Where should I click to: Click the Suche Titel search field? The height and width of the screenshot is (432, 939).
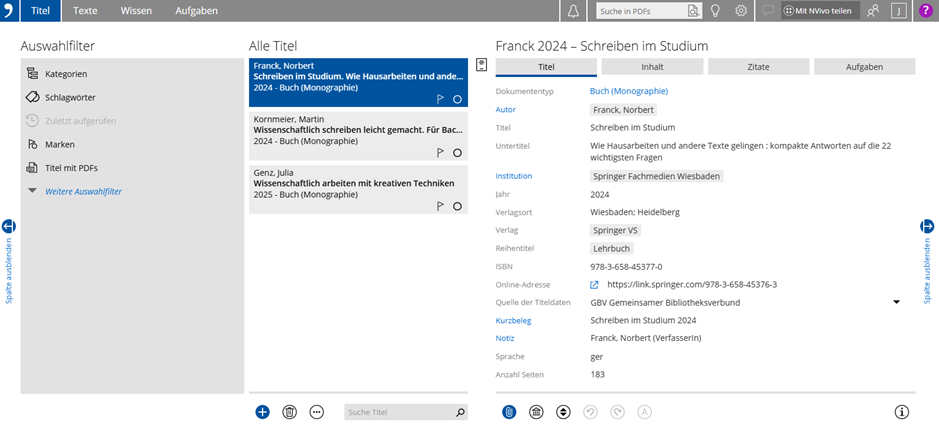398,411
